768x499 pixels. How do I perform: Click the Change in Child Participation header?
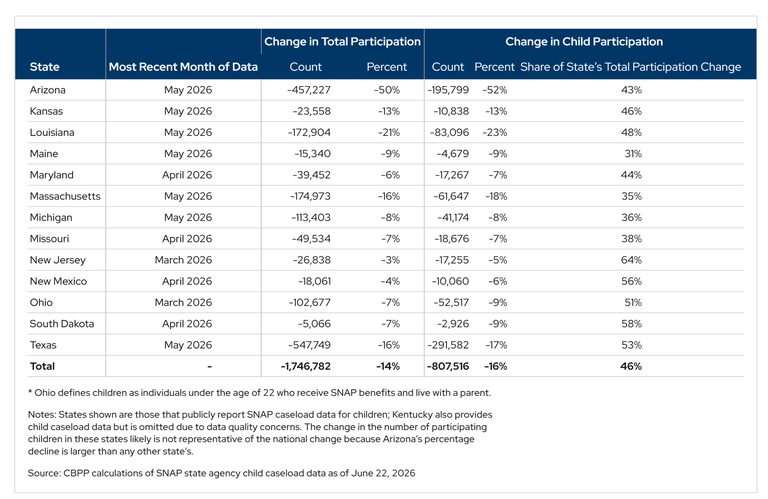584,42
